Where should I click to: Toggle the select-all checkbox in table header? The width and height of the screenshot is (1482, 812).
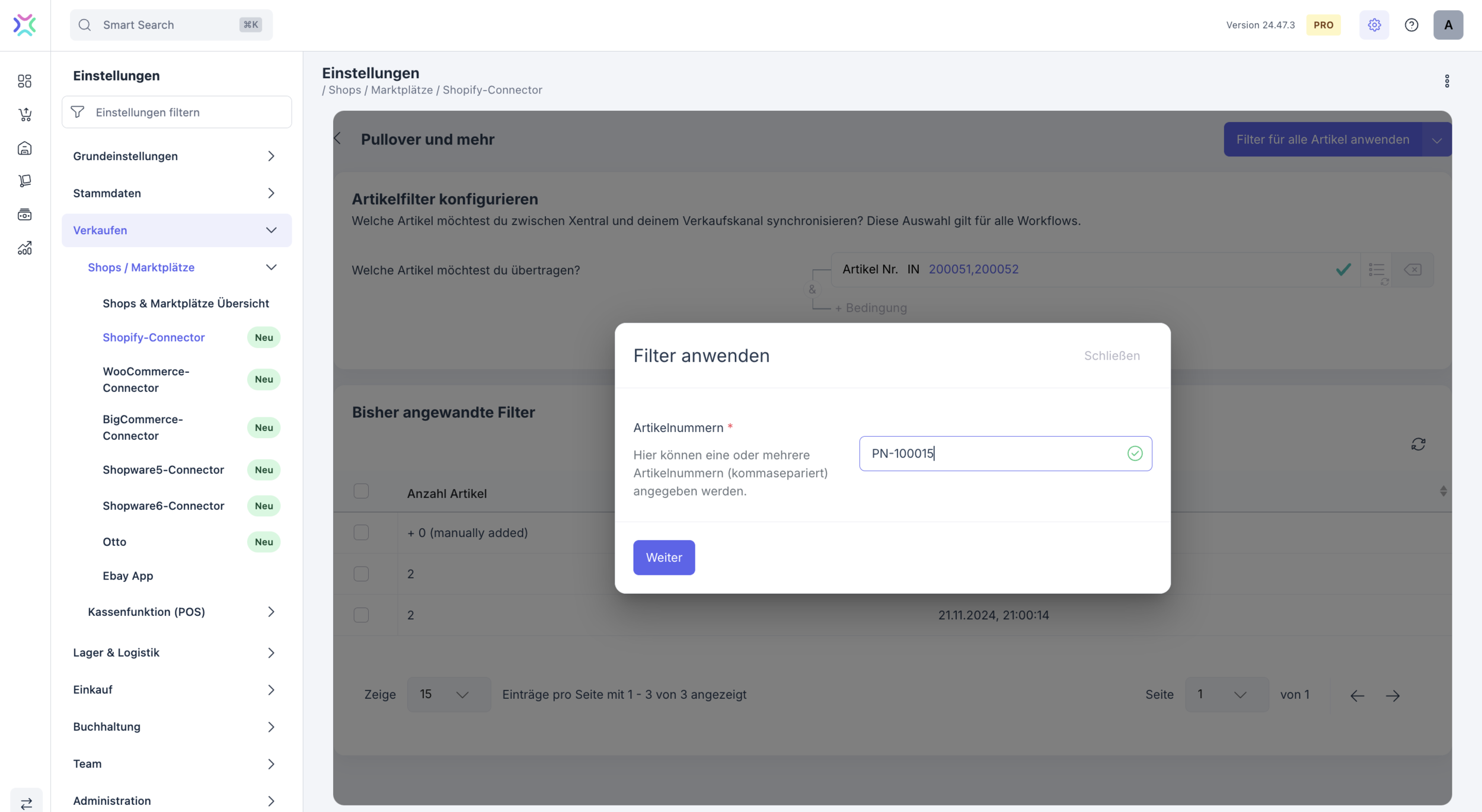click(361, 491)
